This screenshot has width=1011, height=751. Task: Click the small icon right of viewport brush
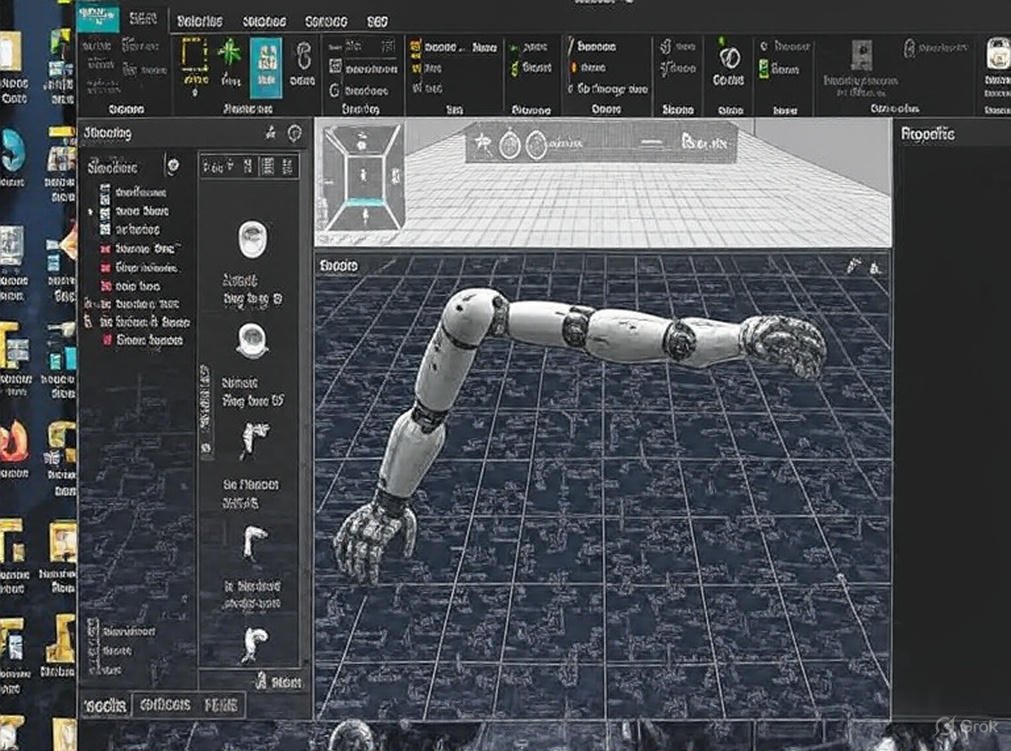[875, 266]
